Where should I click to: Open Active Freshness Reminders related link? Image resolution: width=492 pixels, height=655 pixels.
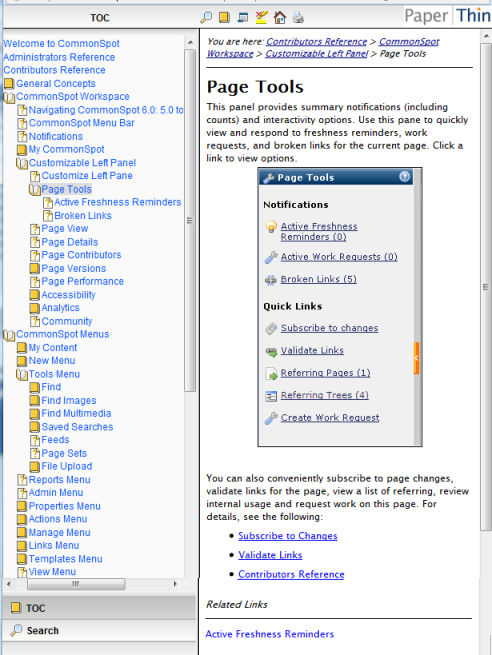tap(269, 634)
